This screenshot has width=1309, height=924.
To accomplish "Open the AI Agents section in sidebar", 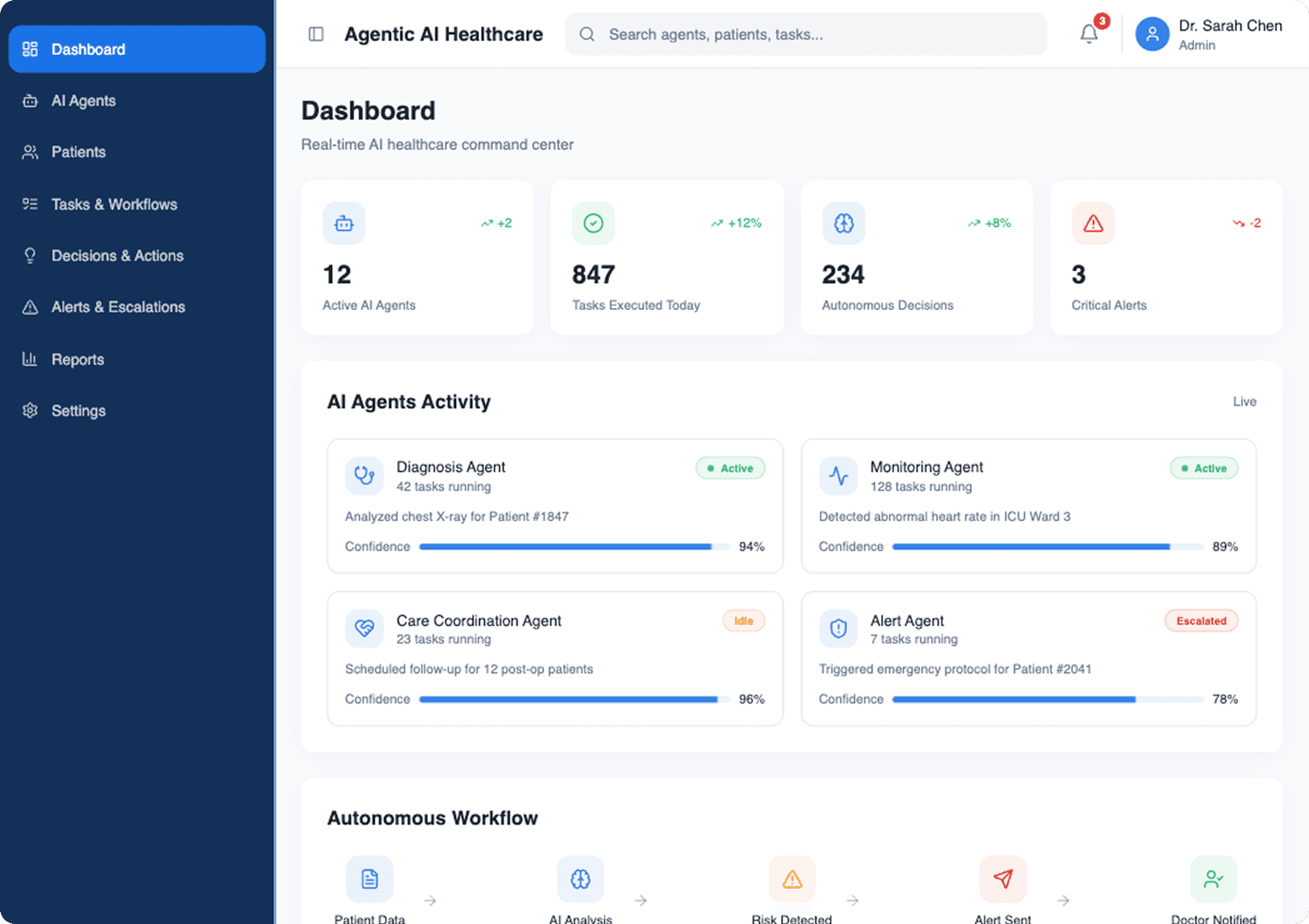I will 30,101.
